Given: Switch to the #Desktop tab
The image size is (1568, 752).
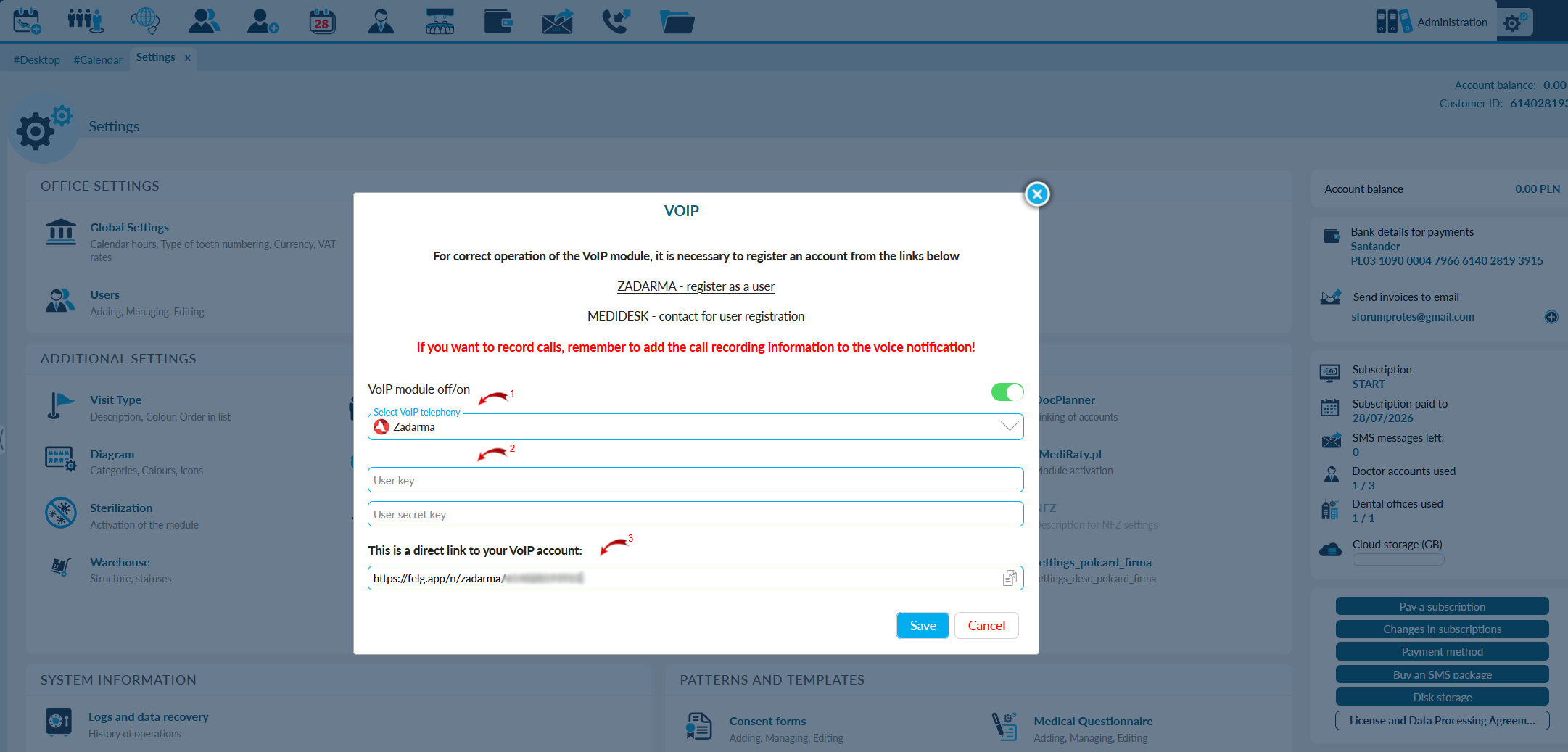Looking at the screenshot, I should [37, 59].
